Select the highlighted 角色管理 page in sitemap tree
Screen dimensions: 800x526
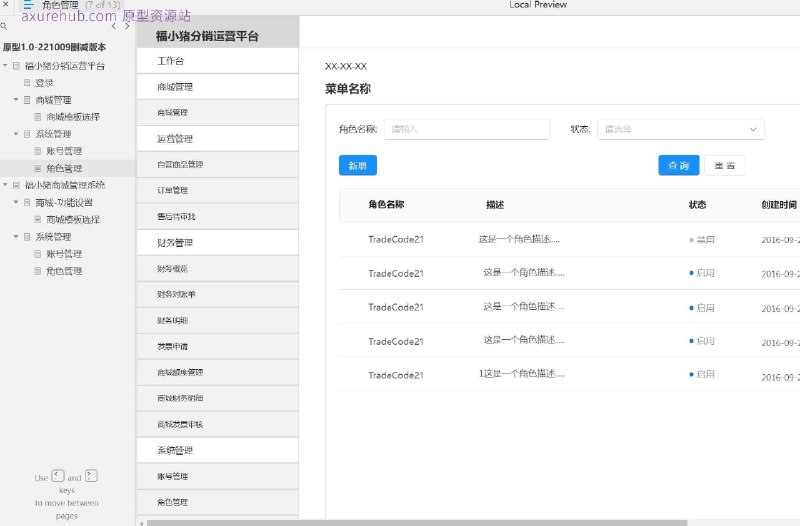(64, 168)
